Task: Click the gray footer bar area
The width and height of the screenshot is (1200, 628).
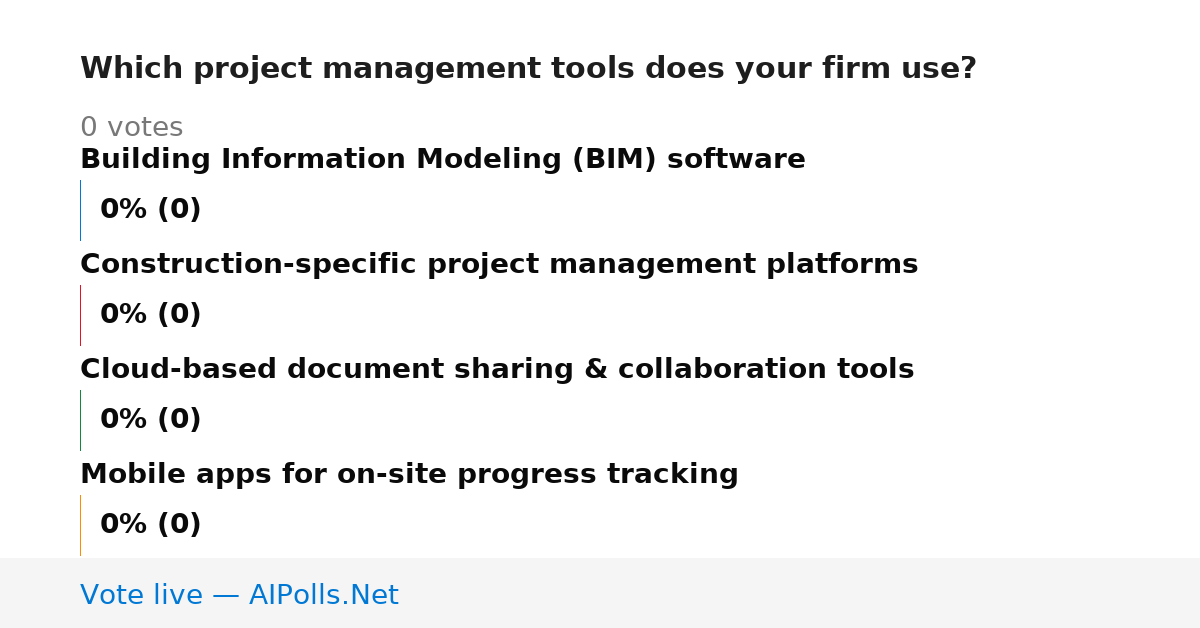Action: point(600,593)
